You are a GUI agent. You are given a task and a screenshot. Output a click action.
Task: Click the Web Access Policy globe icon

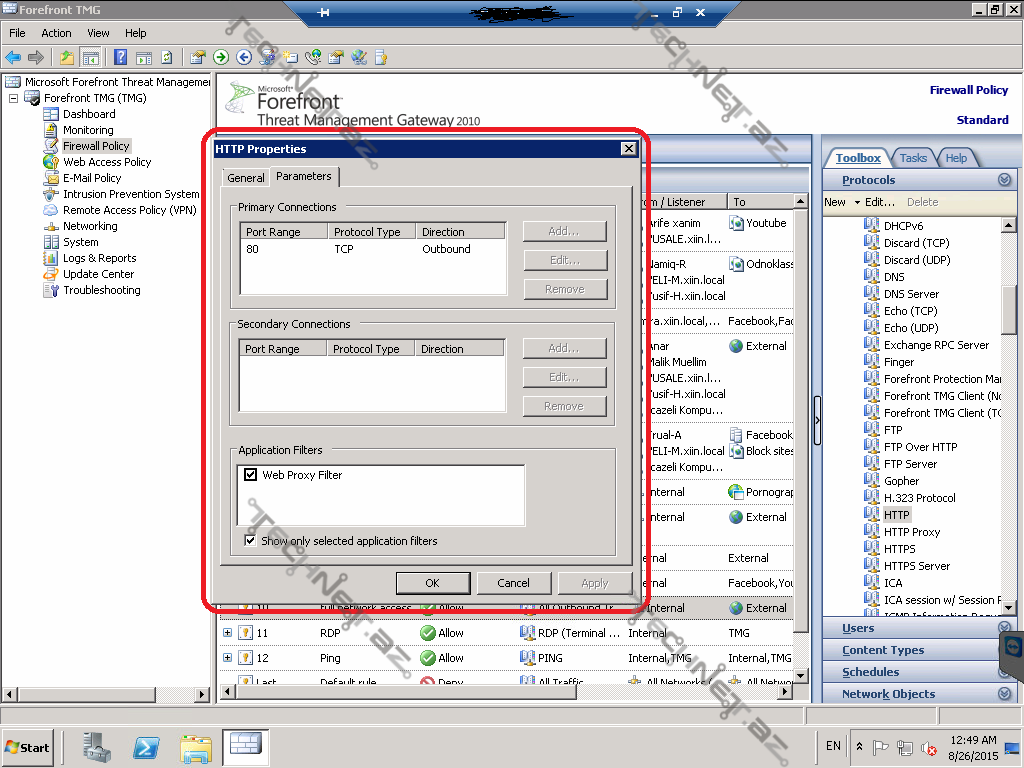pos(51,162)
